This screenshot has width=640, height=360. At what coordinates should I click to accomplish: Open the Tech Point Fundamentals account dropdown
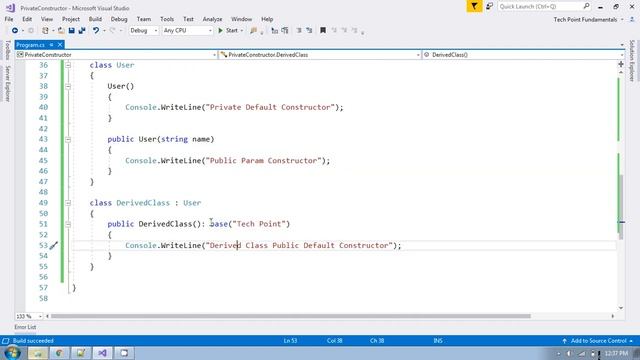(x=588, y=20)
